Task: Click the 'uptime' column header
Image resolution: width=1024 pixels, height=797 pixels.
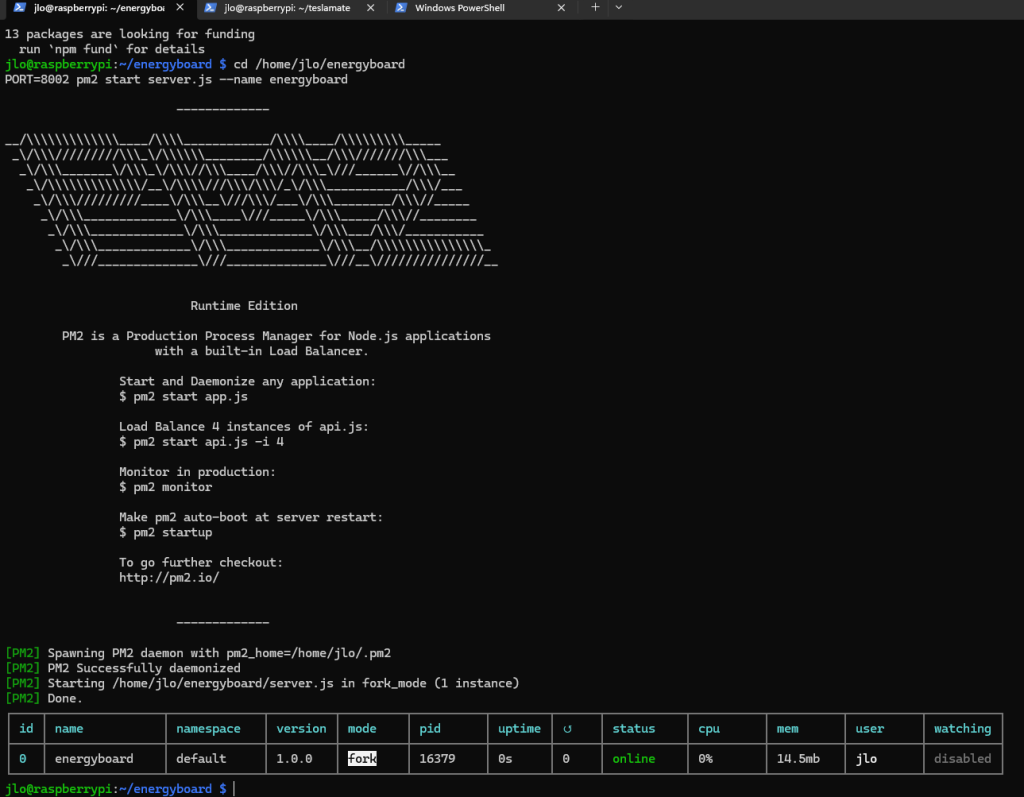Action: (519, 729)
